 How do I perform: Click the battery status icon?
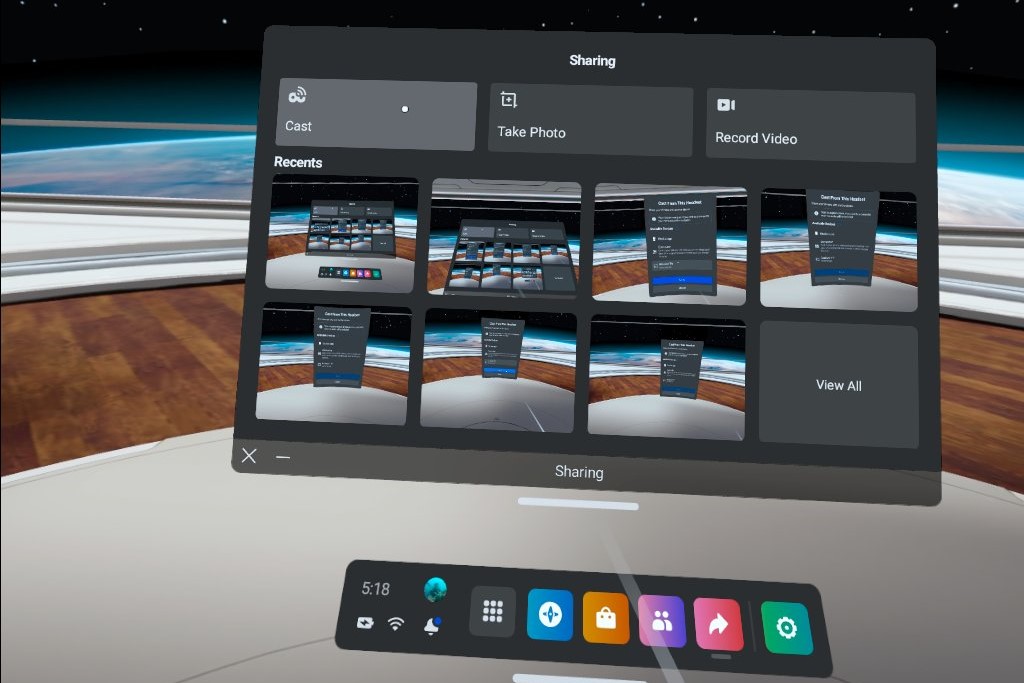click(x=365, y=623)
